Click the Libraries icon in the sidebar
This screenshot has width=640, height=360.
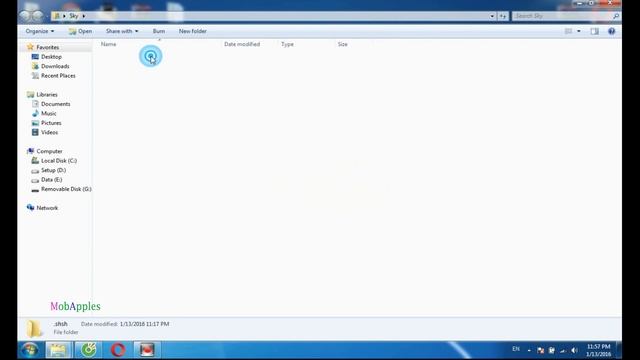tap(30, 95)
